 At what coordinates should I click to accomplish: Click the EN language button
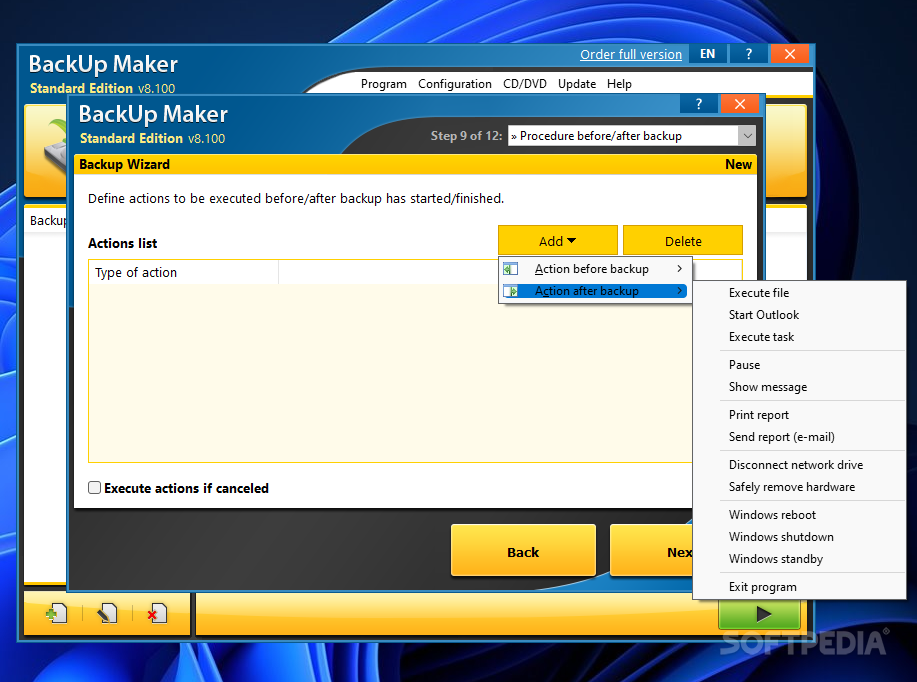[708, 54]
